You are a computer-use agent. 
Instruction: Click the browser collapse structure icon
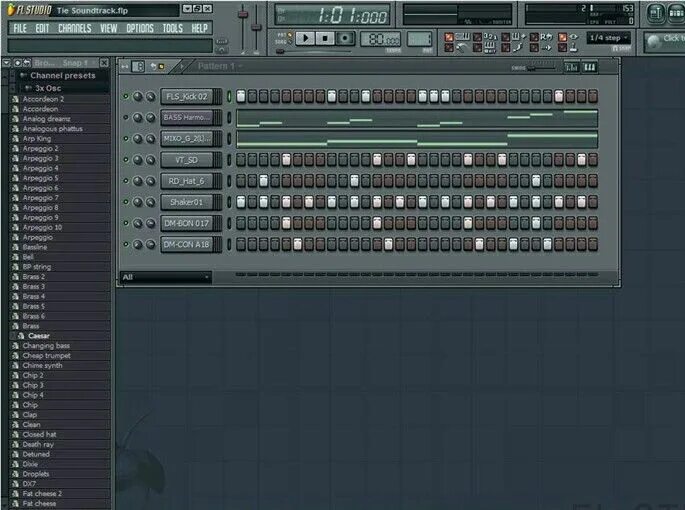(27, 63)
